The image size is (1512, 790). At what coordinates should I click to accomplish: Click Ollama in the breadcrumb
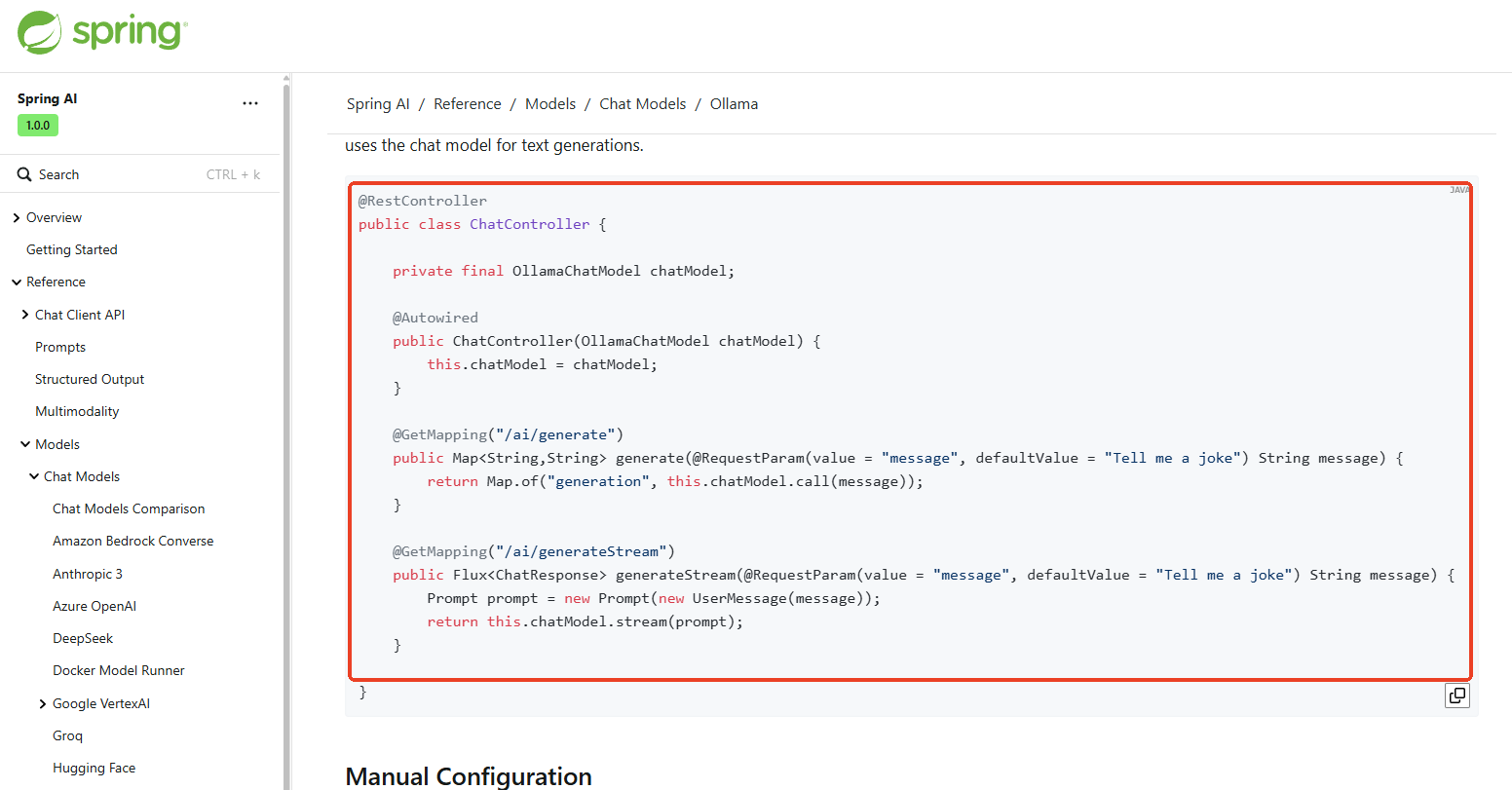(734, 104)
